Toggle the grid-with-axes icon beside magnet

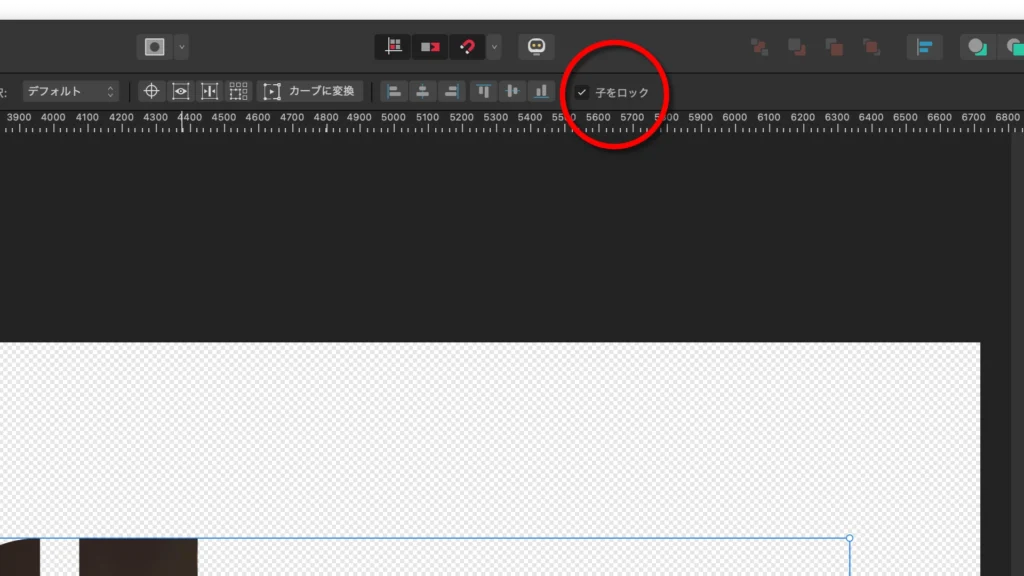pyautogui.click(x=394, y=47)
